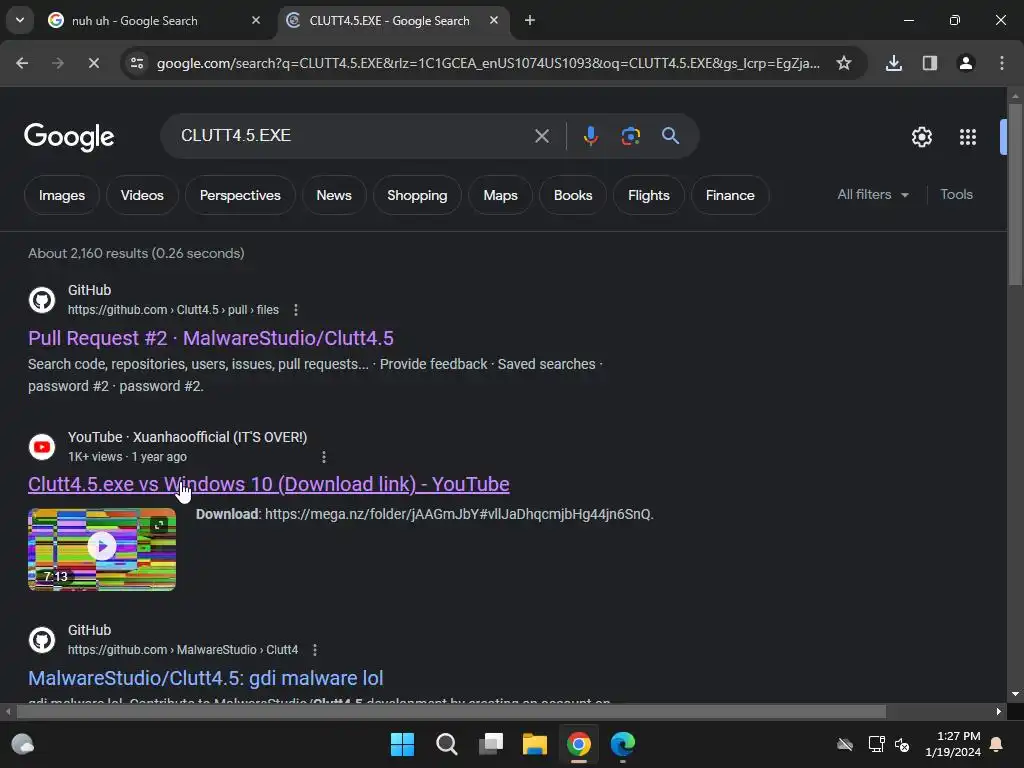This screenshot has height=768, width=1024.
Task: Open the search Tools option
Action: coord(956,195)
